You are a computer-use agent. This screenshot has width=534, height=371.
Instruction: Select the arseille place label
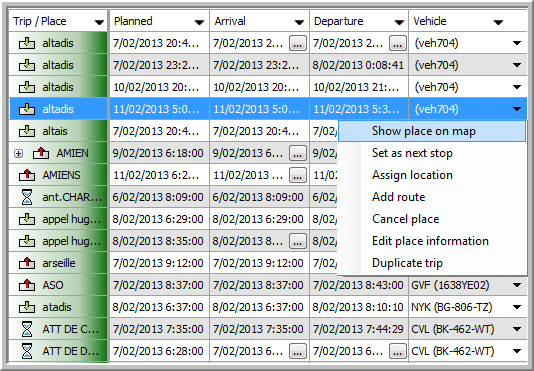(59, 263)
